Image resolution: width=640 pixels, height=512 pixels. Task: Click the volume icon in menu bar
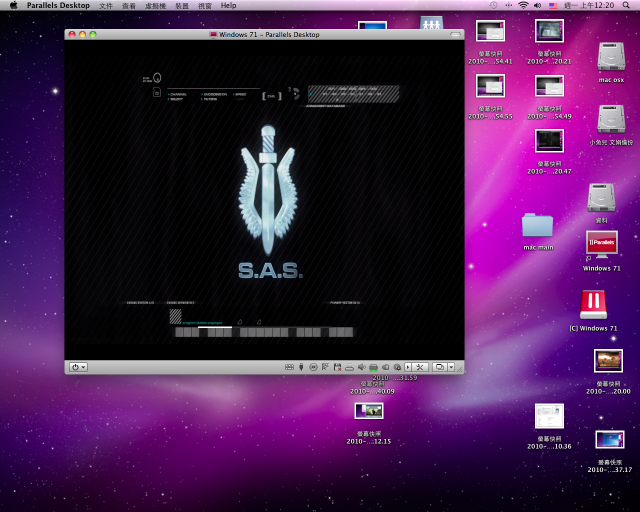point(538,5)
